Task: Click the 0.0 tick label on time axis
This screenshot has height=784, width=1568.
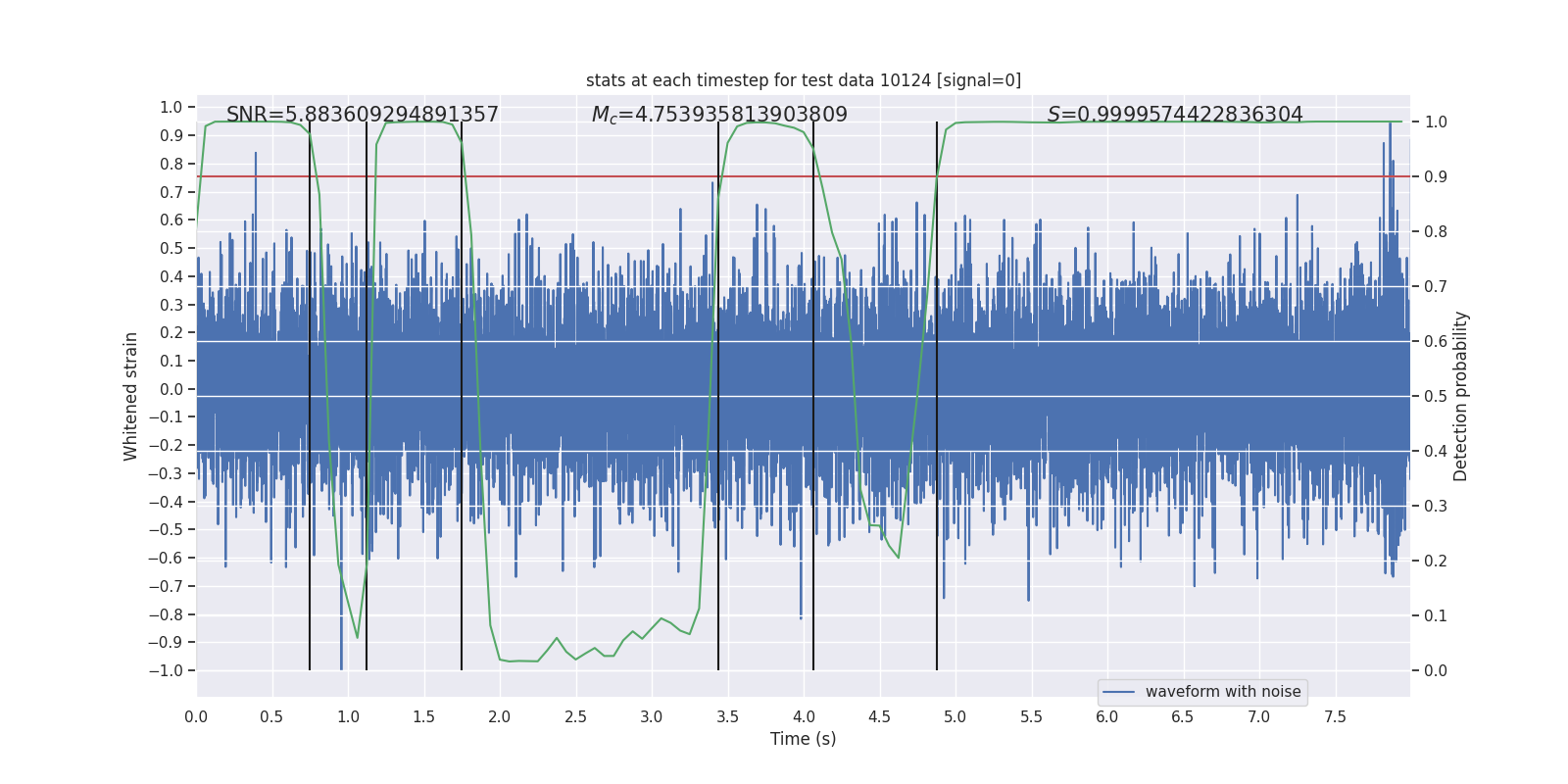Action: pos(196,717)
